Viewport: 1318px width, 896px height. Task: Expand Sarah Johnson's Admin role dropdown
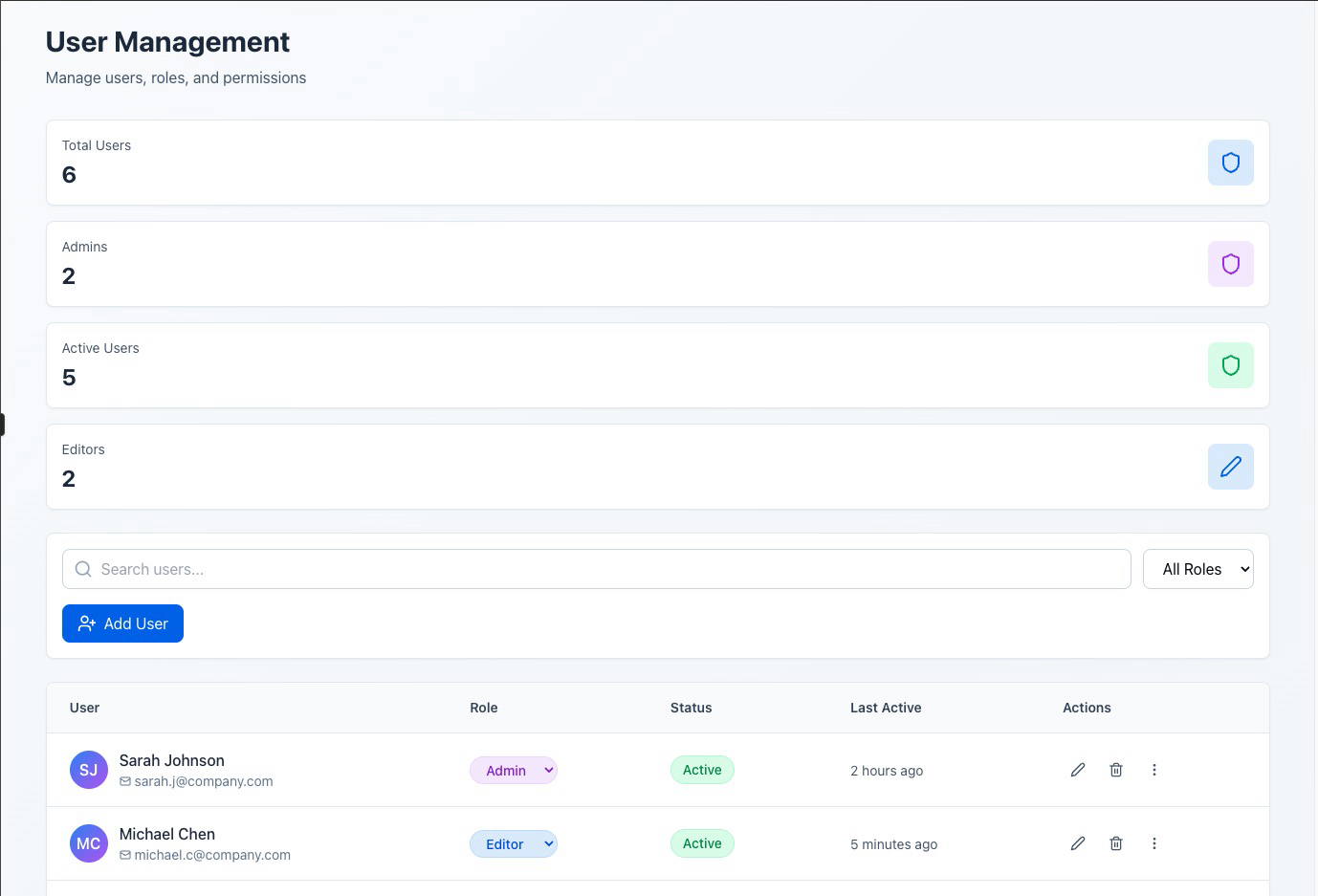514,771
